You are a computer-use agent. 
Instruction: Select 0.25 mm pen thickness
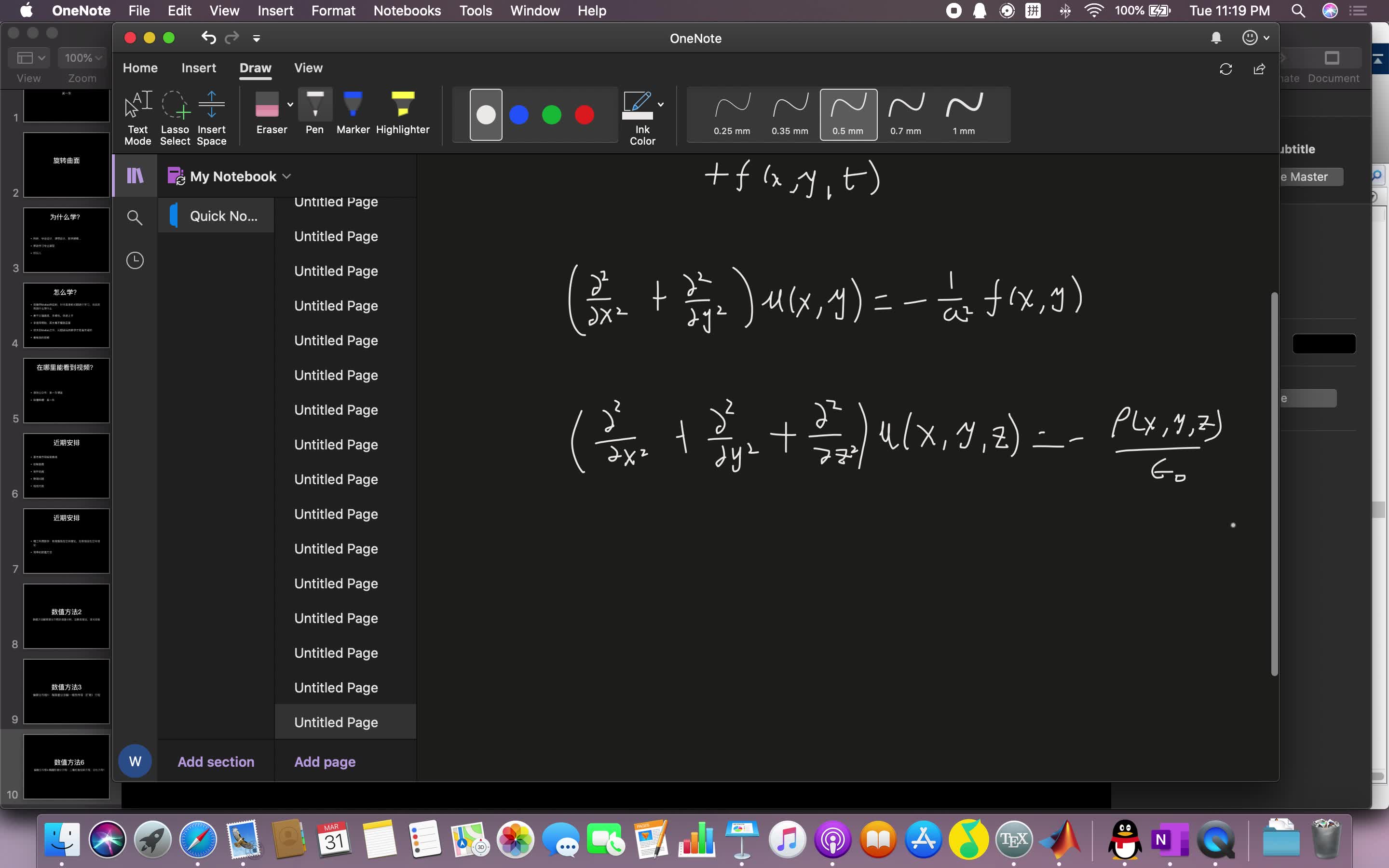[x=732, y=114]
